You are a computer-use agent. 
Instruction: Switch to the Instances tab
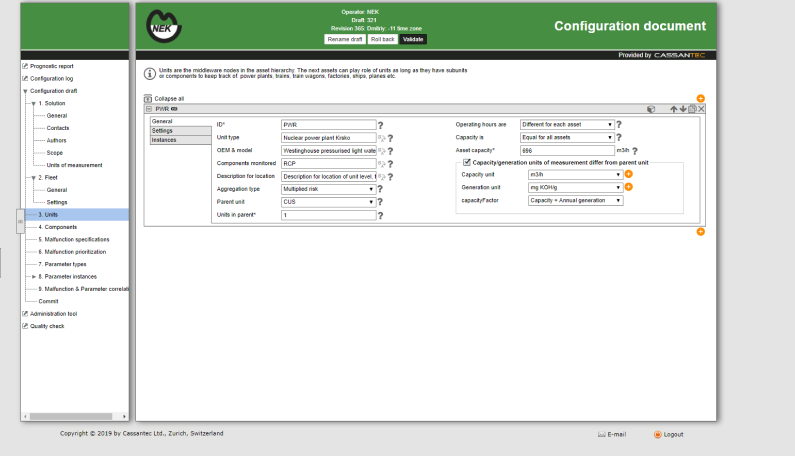(180, 140)
